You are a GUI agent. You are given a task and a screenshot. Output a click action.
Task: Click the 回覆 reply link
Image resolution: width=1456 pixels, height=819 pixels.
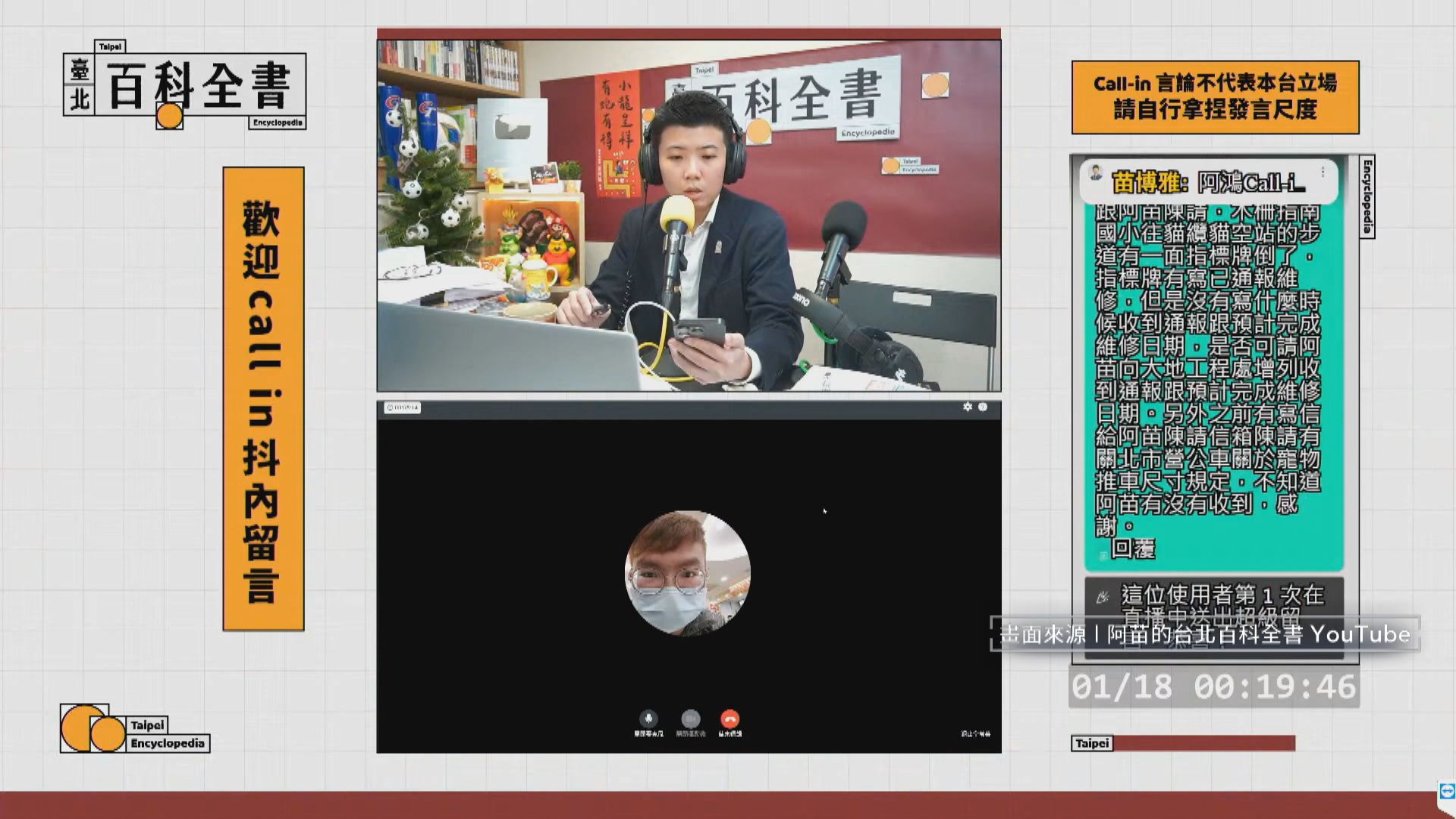pyautogui.click(x=1132, y=549)
